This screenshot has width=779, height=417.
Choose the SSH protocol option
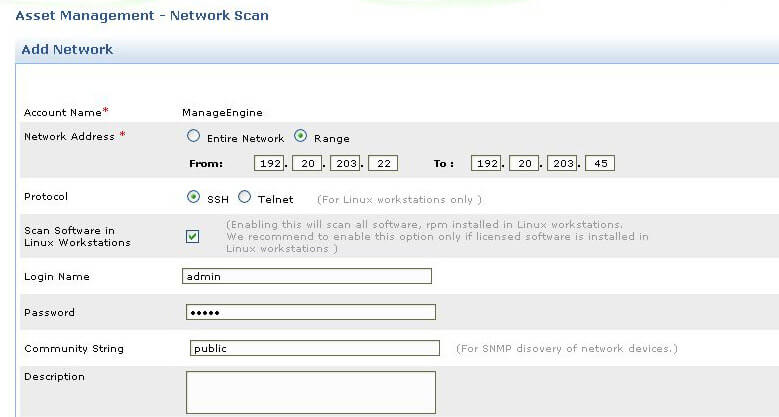(x=193, y=198)
